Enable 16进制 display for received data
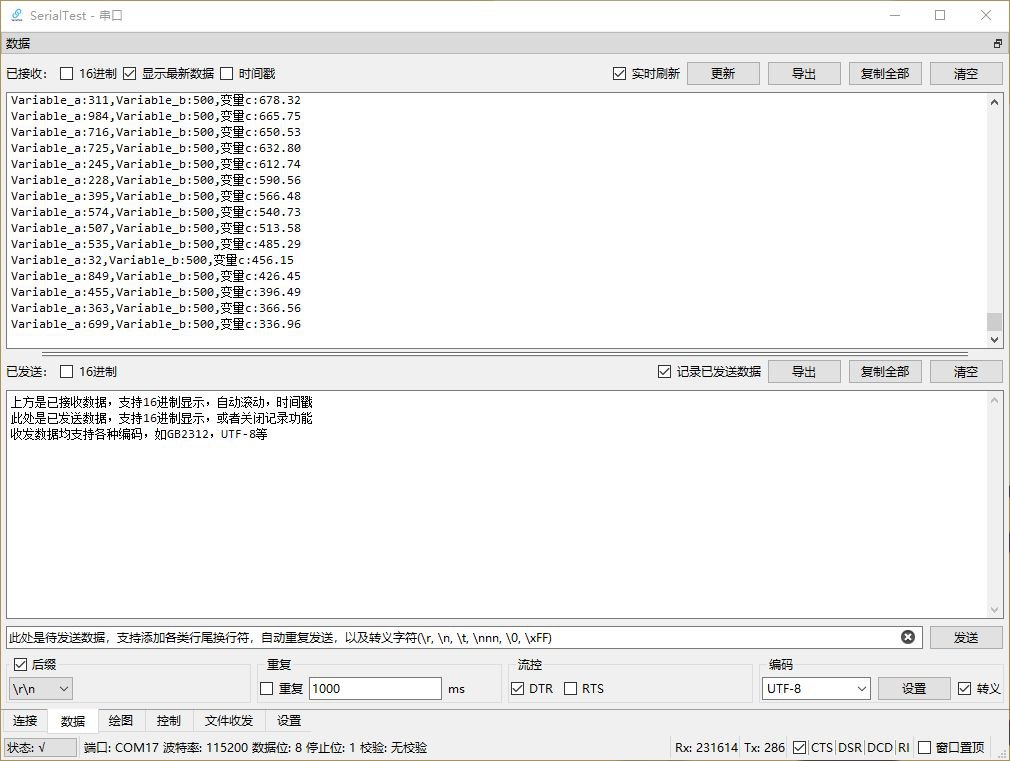This screenshot has width=1010, height=761. coord(66,73)
